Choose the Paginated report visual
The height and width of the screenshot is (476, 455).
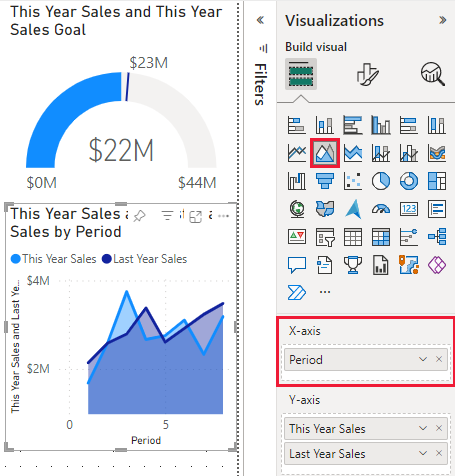381,265
